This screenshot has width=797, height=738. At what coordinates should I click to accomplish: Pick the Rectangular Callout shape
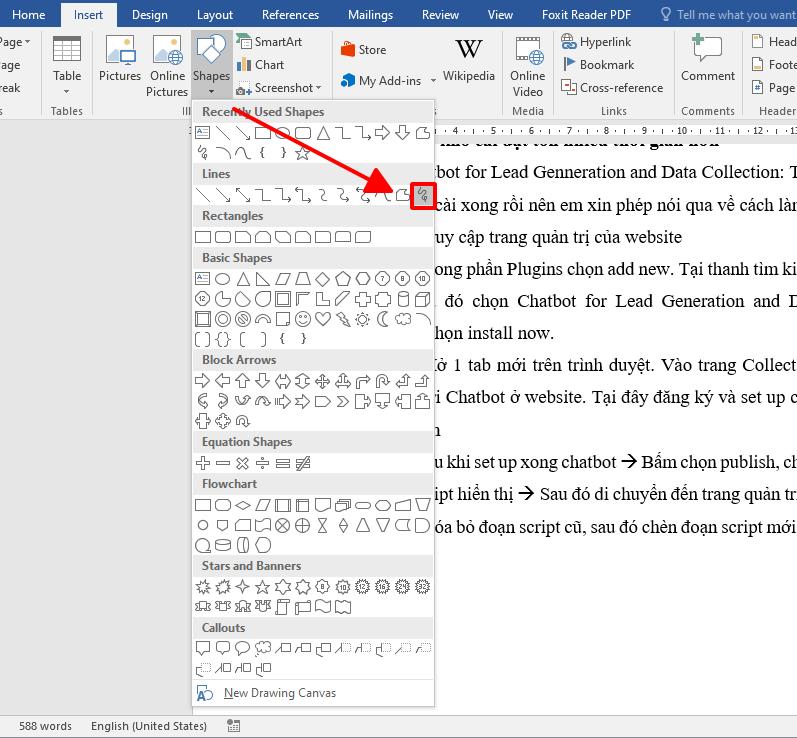[203, 648]
